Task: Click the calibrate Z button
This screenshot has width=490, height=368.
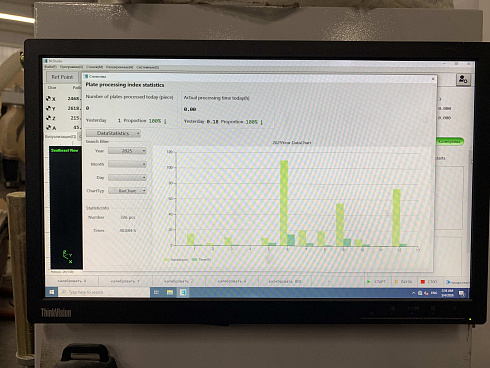Action: pyautogui.click(x=178, y=281)
